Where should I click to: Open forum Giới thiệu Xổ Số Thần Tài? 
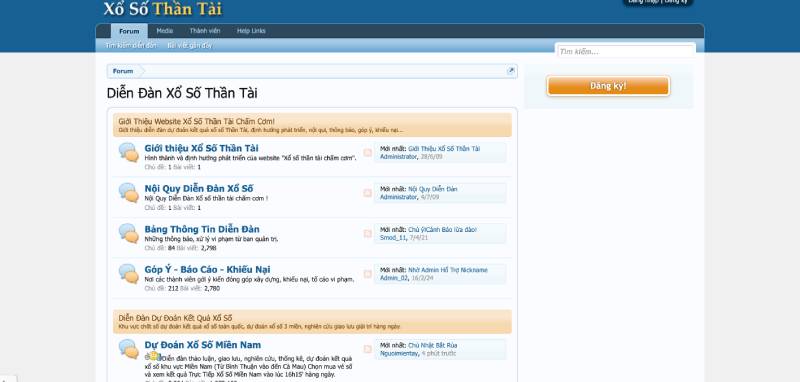202,148
